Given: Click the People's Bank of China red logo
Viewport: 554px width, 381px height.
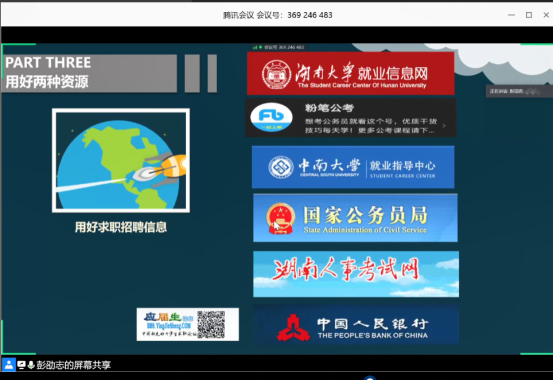Looking at the screenshot, I should pyautogui.click(x=293, y=328).
